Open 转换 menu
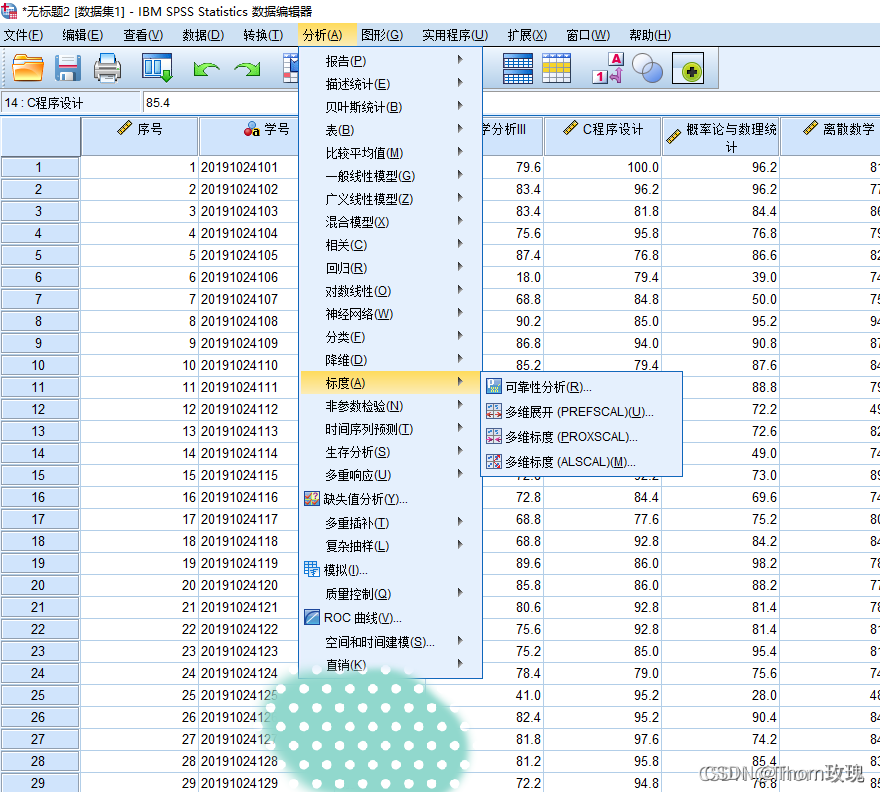This screenshot has width=880, height=792. pyautogui.click(x=263, y=35)
